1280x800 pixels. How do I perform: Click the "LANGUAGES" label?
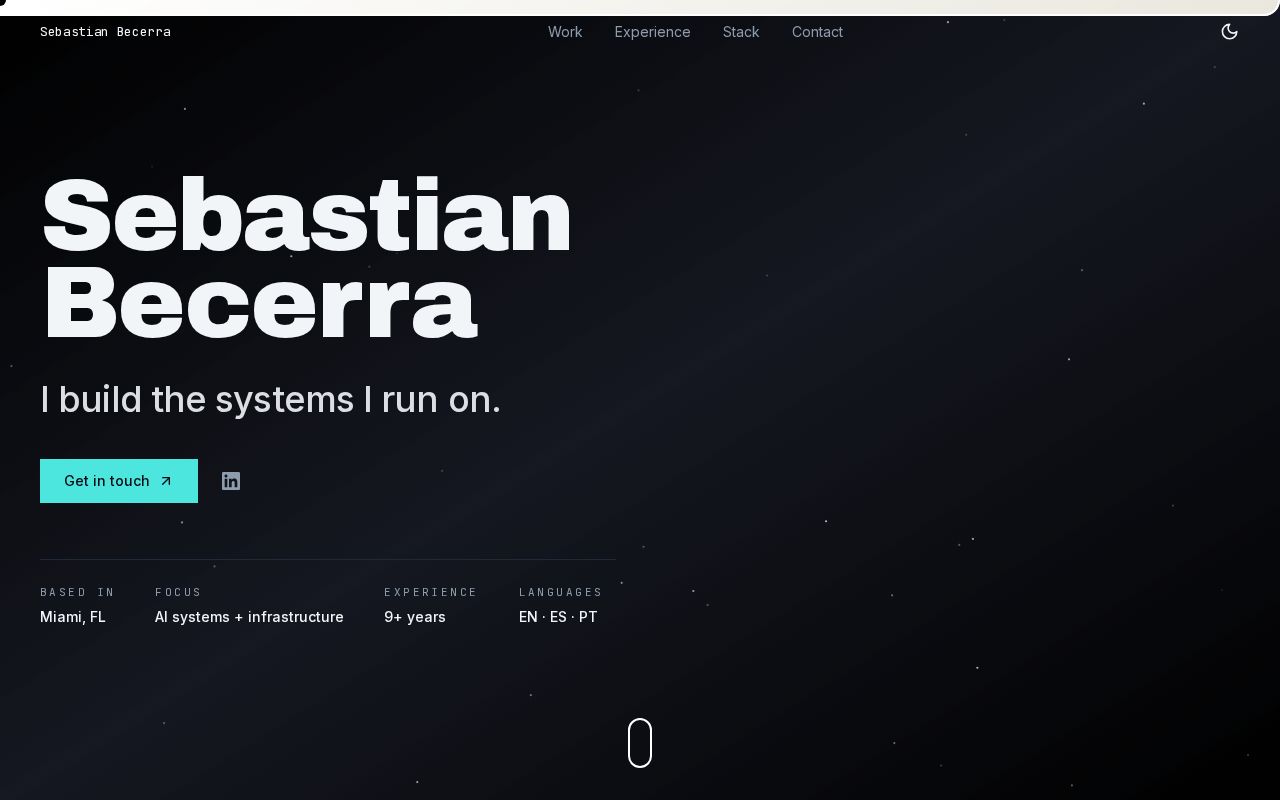click(561, 592)
